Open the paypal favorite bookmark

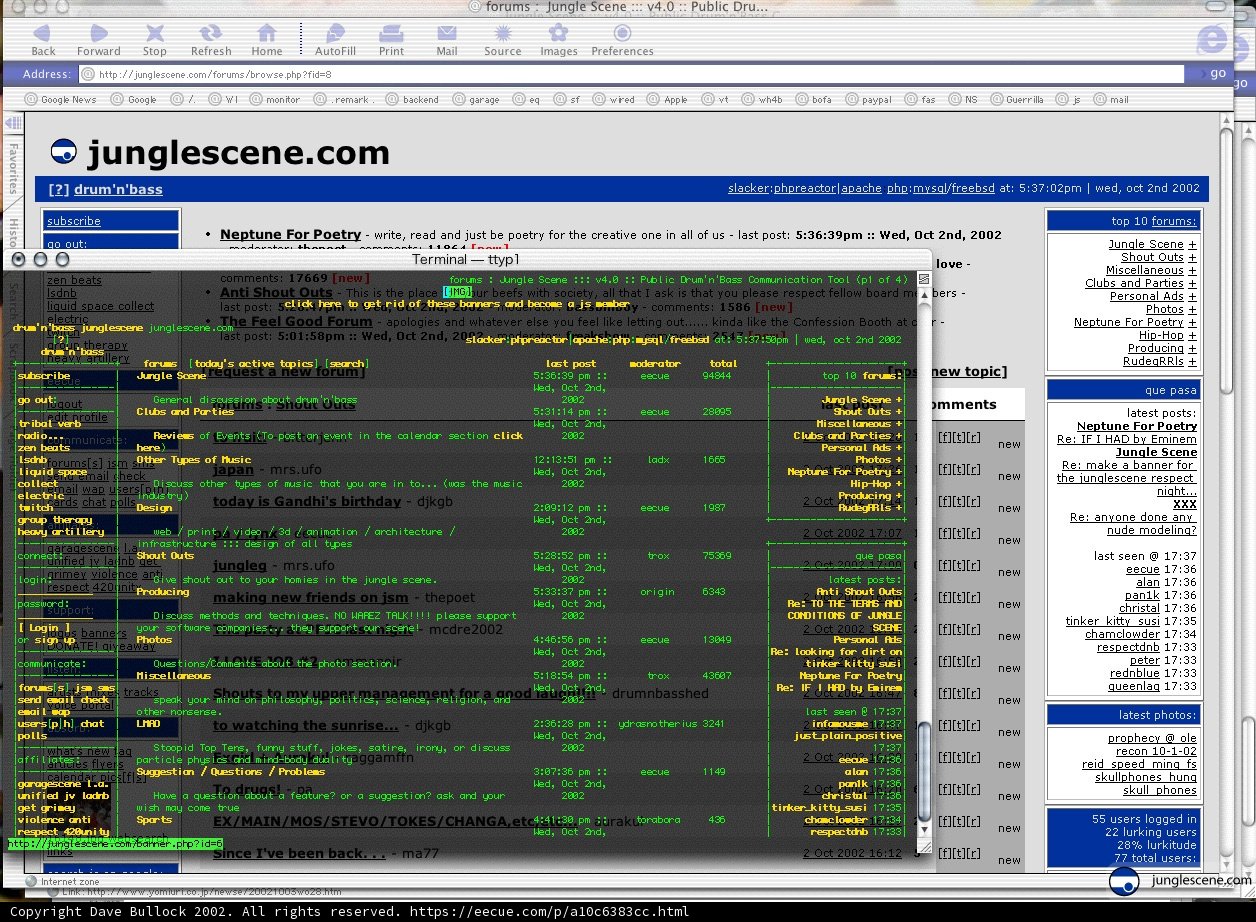pos(868,100)
